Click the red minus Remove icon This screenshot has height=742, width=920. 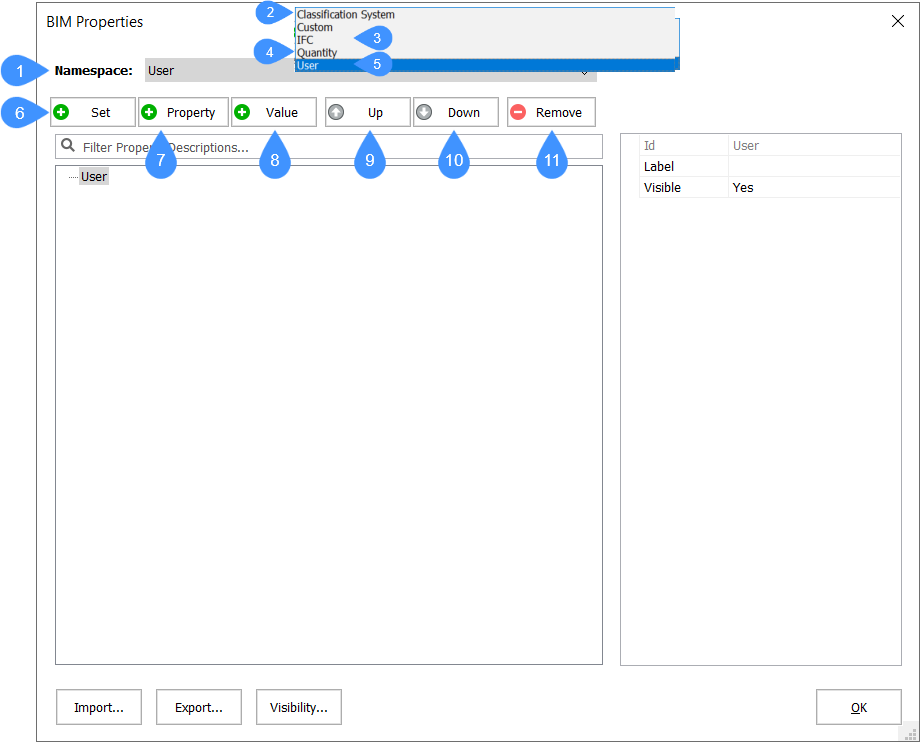click(518, 112)
